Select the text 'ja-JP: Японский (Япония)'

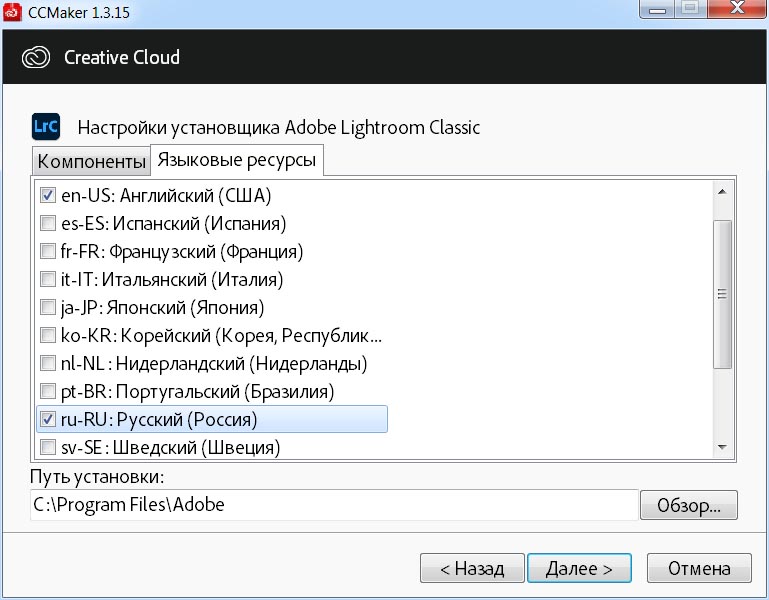click(x=162, y=308)
